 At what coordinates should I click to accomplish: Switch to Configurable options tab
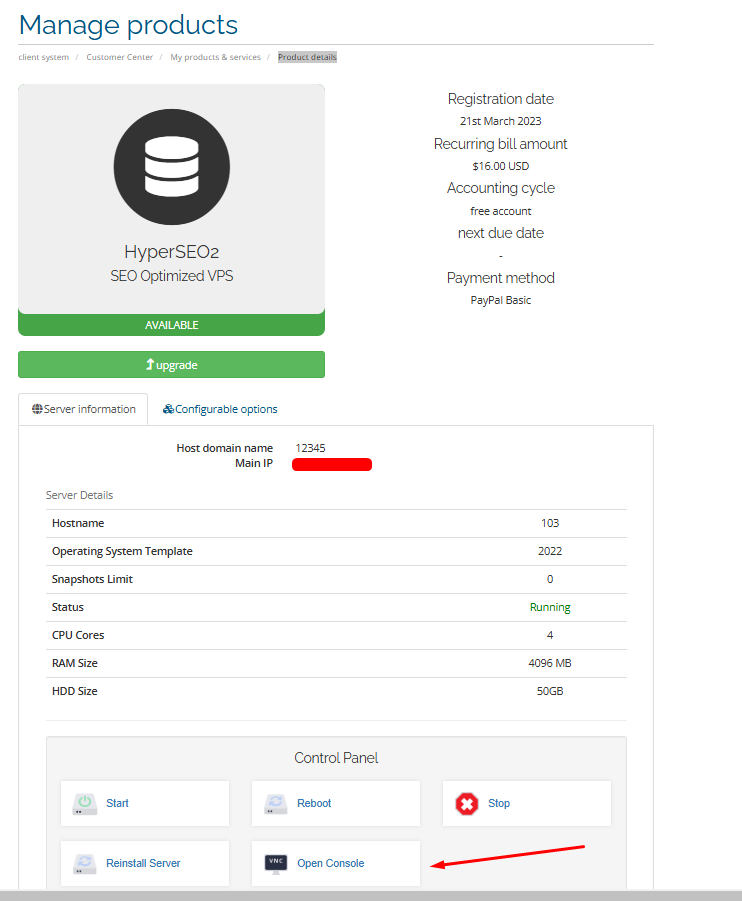[x=220, y=409]
